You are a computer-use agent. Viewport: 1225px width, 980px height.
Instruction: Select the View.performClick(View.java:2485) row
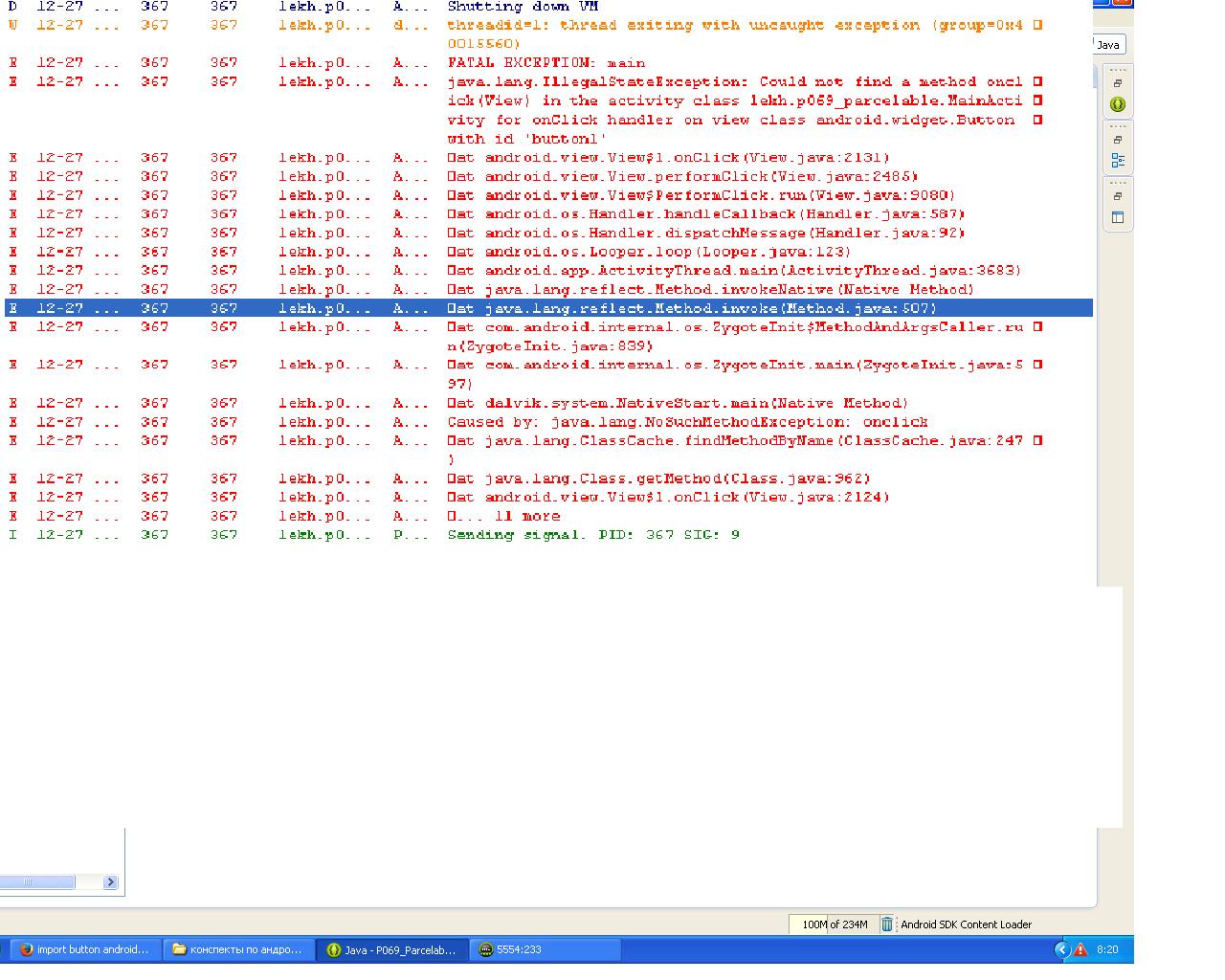pos(548,176)
